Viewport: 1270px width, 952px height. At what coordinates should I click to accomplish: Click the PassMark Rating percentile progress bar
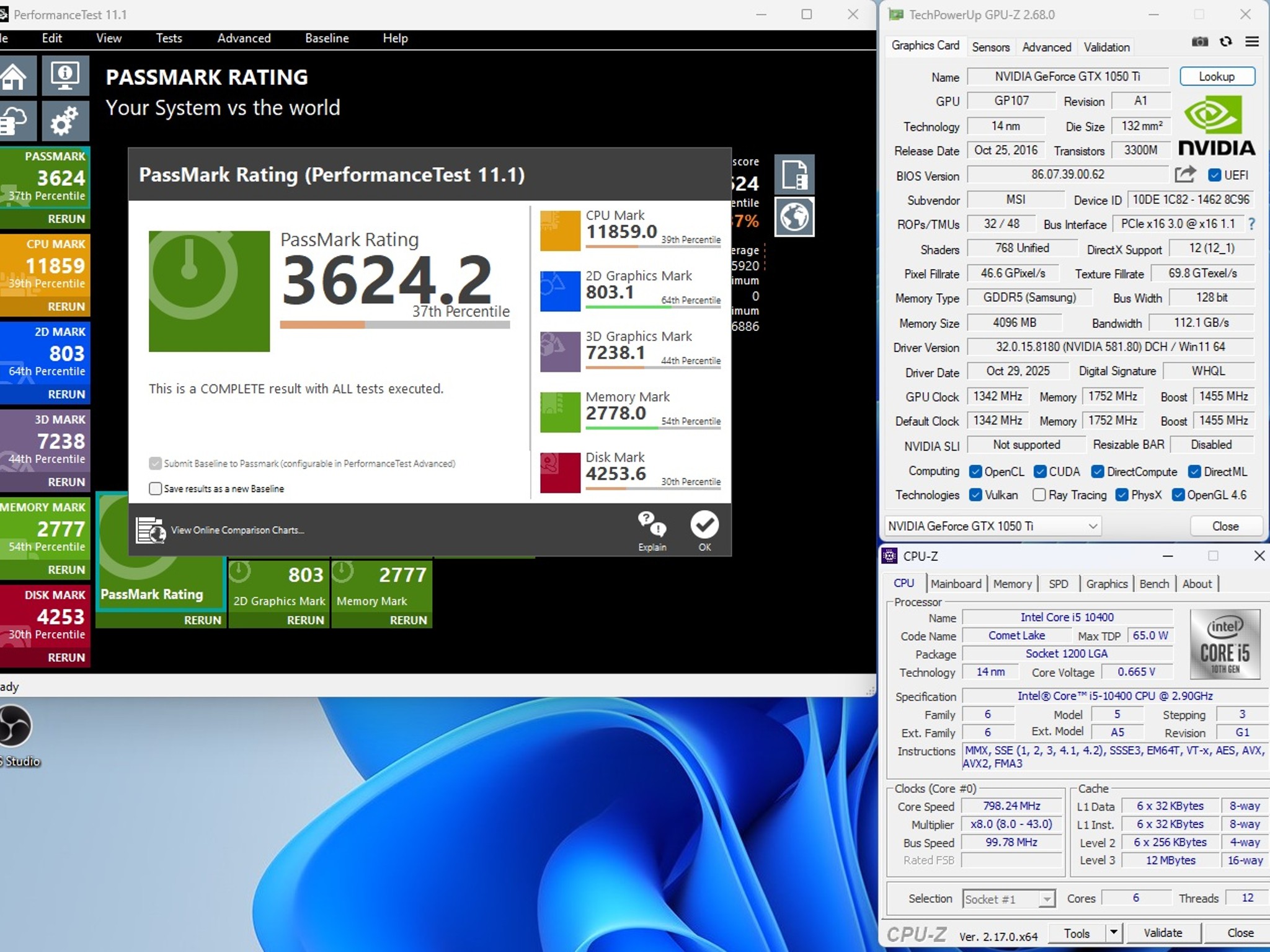[x=395, y=324]
